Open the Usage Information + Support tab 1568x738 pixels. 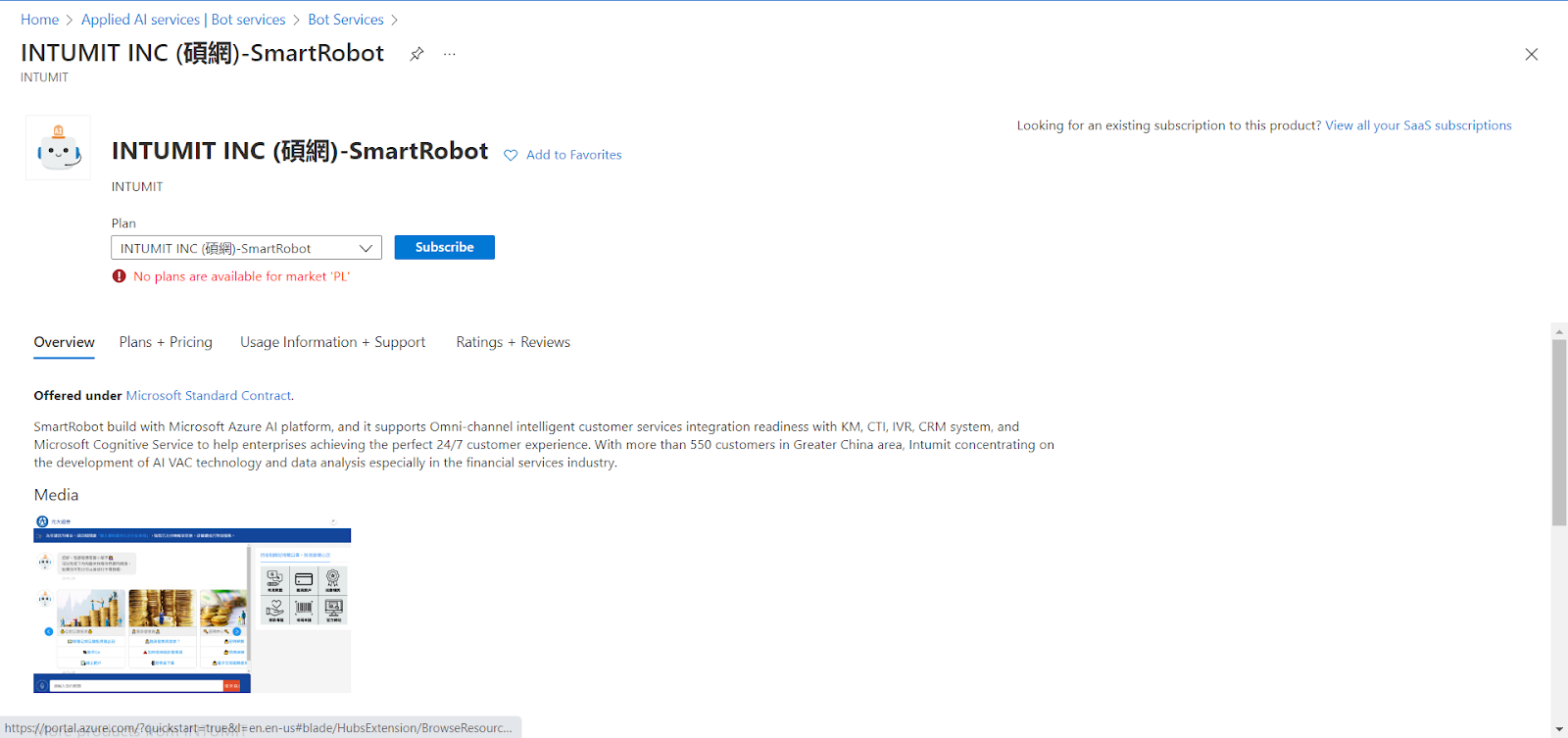(x=332, y=342)
